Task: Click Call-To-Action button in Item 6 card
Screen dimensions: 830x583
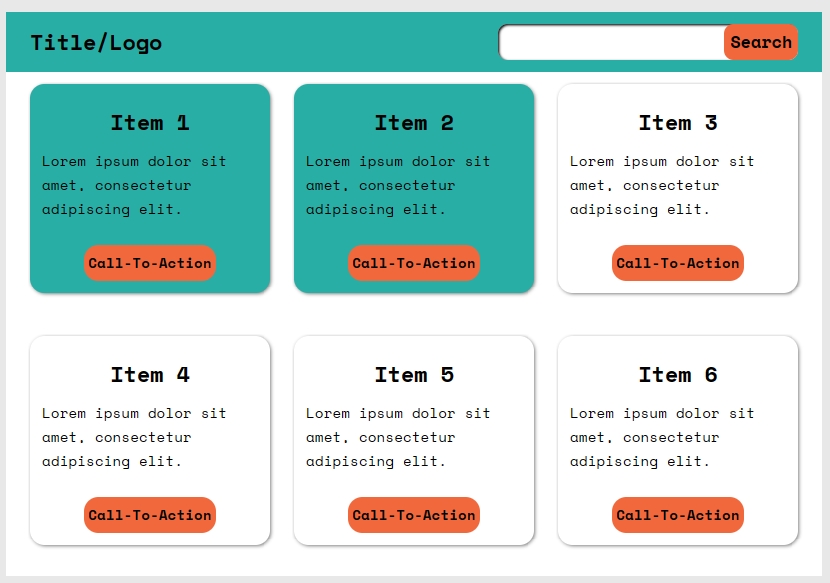Action: coord(678,515)
